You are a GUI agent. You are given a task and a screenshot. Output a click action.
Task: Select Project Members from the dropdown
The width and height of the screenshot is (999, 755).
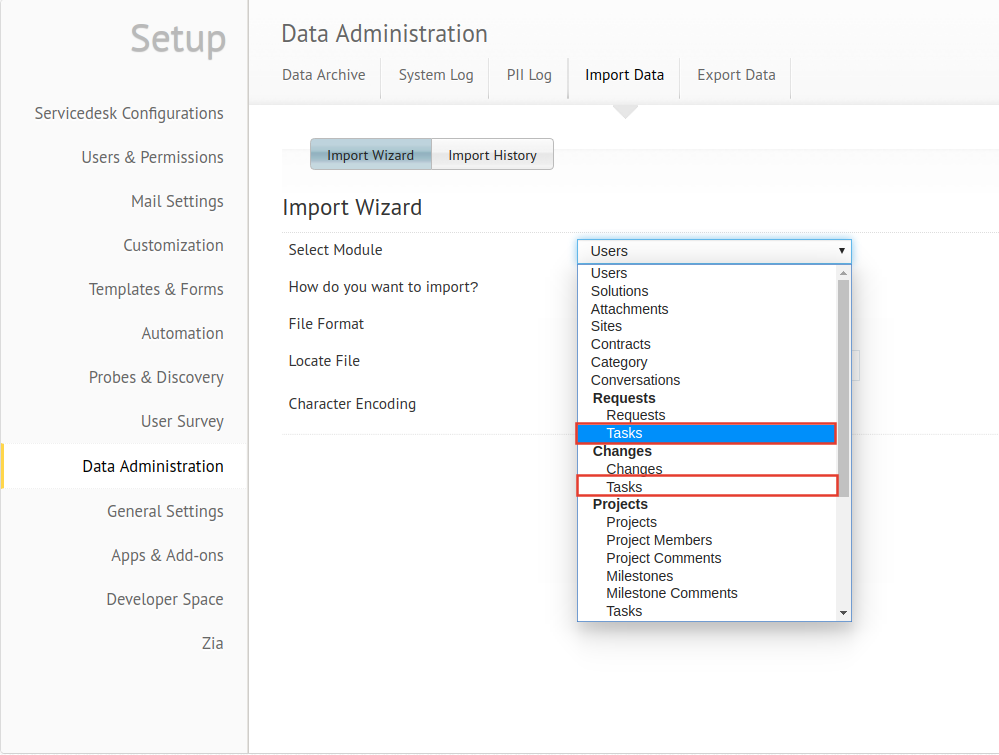click(x=659, y=540)
